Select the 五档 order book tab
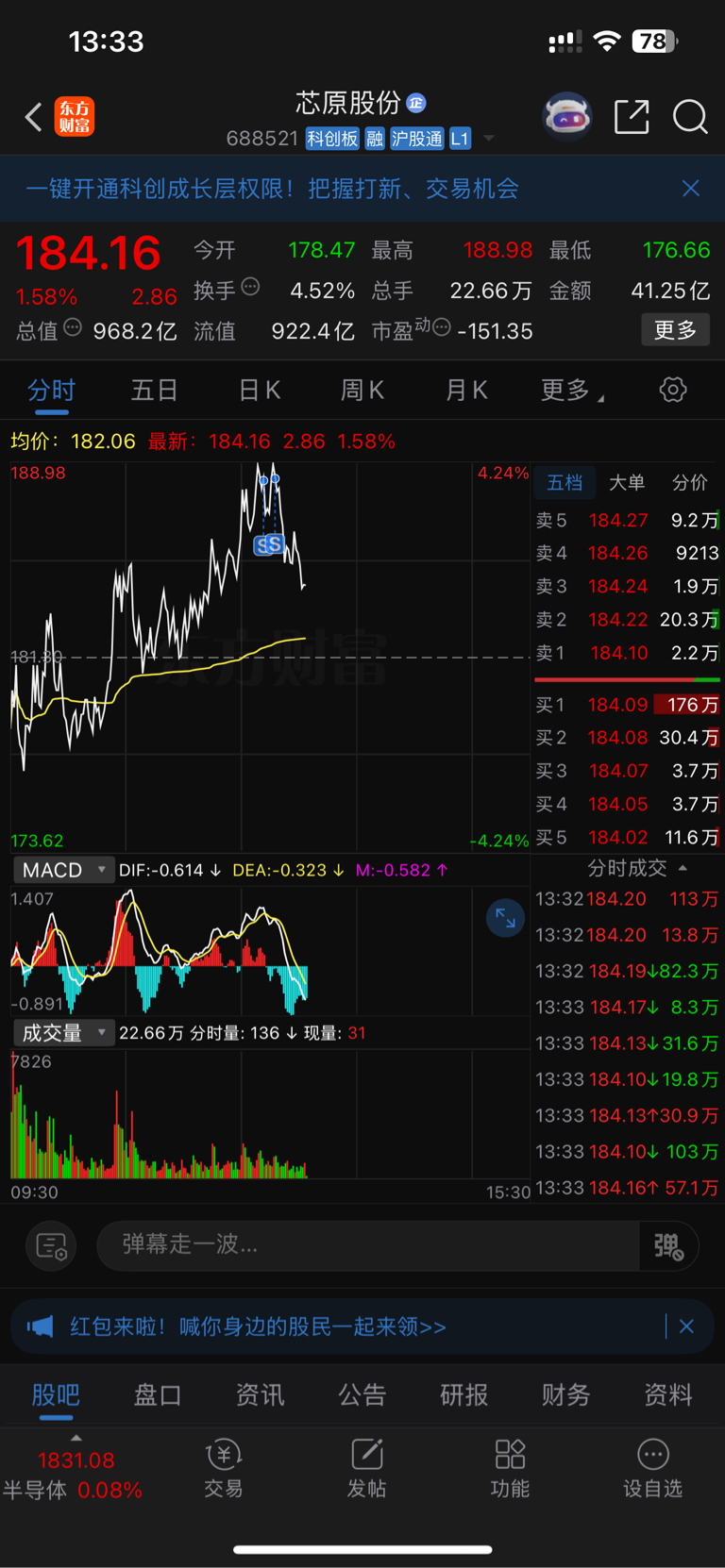Screen dimensions: 725x1568 (565, 482)
